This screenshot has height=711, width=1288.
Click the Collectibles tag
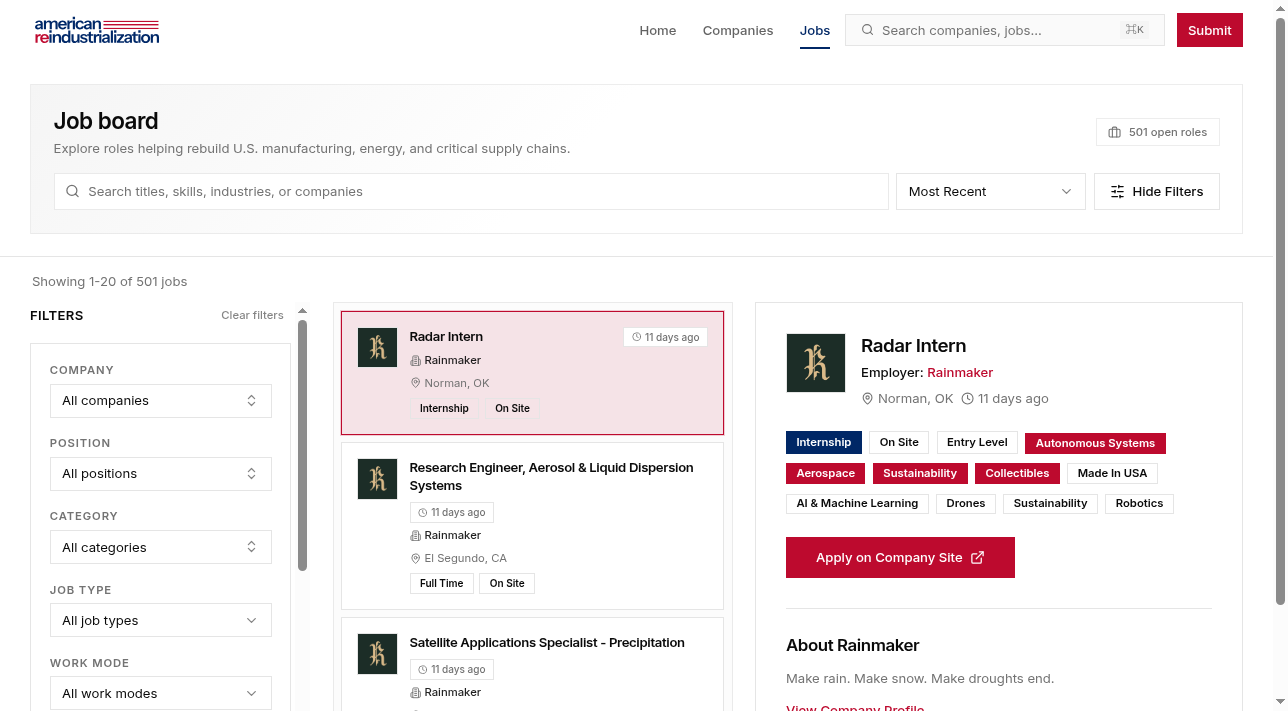[1017, 473]
